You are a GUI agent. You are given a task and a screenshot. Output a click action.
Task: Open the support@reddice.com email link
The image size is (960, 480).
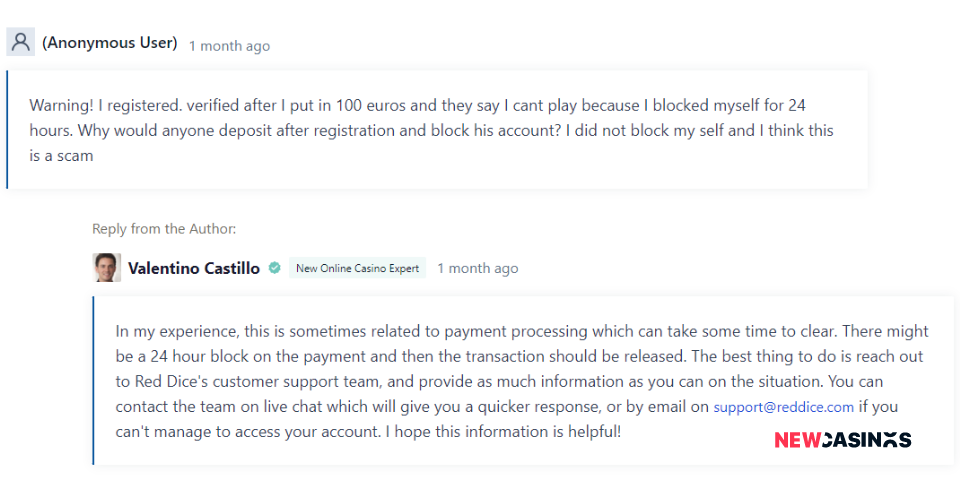click(783, 407)
